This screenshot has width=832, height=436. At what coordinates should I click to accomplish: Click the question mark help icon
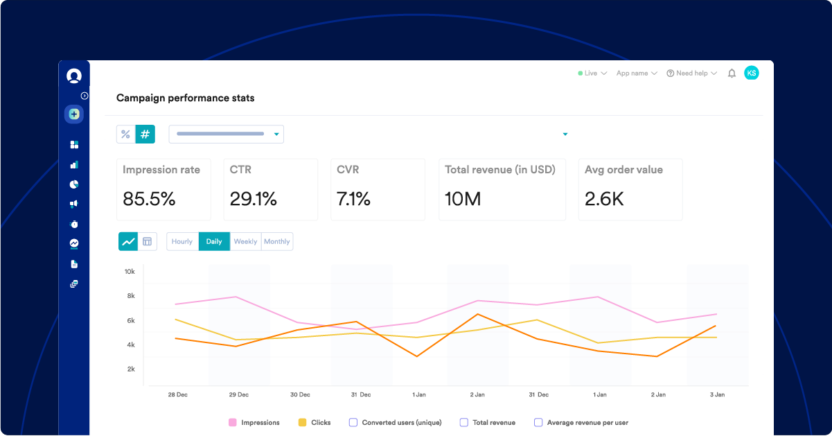[670, 73]
